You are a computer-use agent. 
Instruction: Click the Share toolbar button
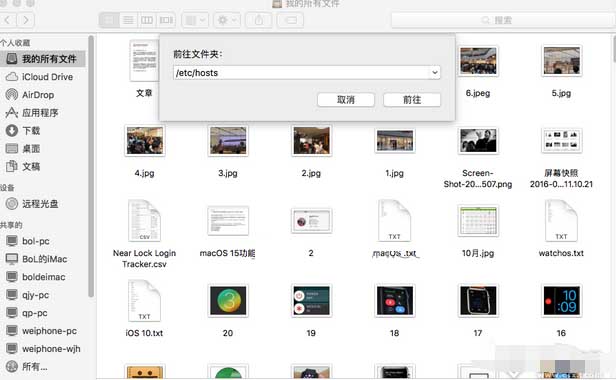click(x=259, y=20)
